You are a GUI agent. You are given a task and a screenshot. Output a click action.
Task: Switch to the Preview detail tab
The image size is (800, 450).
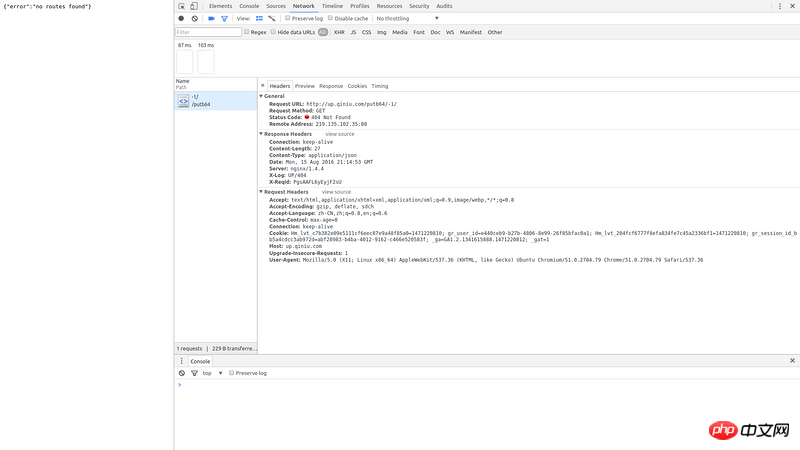pos(305,86)
